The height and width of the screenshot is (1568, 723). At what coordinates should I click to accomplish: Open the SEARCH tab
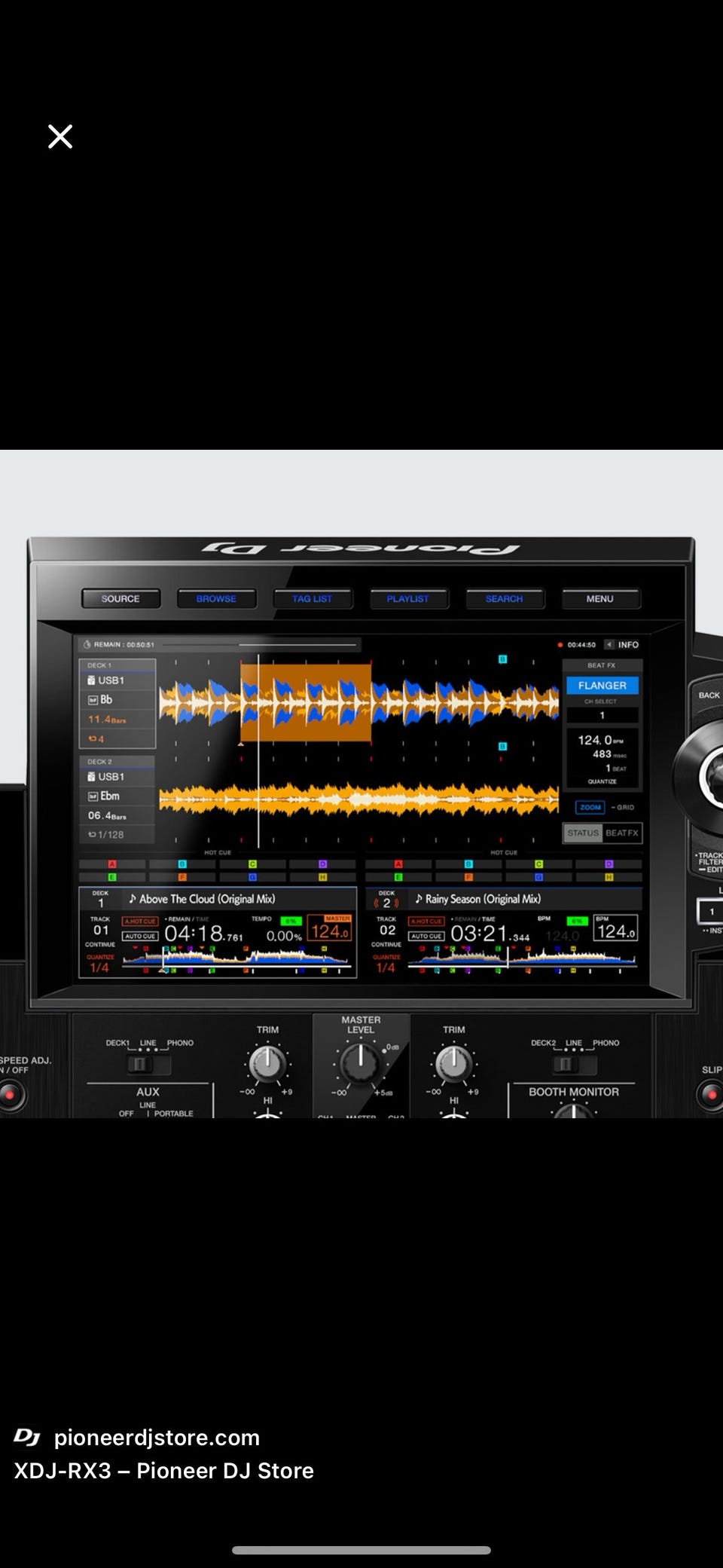(504, 599)
